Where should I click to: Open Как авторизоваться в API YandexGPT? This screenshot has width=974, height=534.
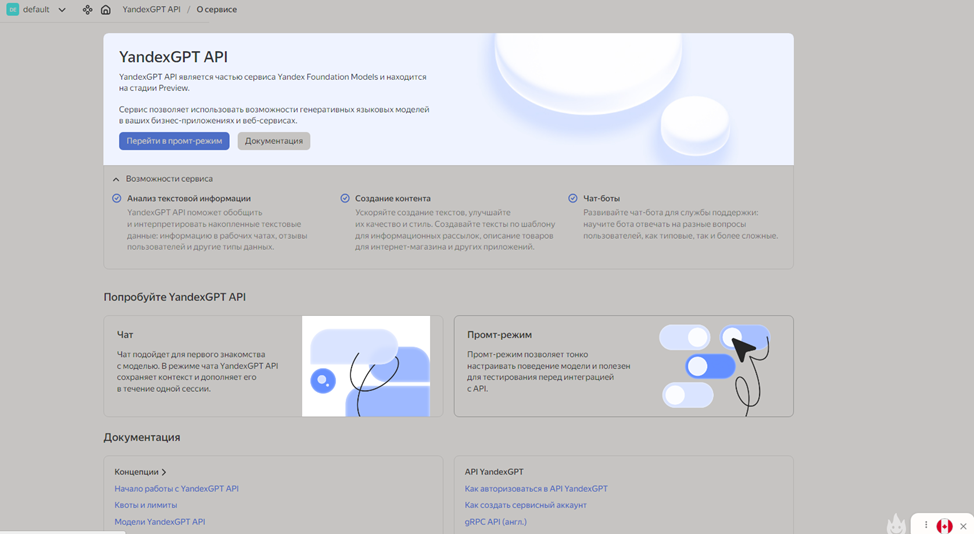(x=536, y=489)
